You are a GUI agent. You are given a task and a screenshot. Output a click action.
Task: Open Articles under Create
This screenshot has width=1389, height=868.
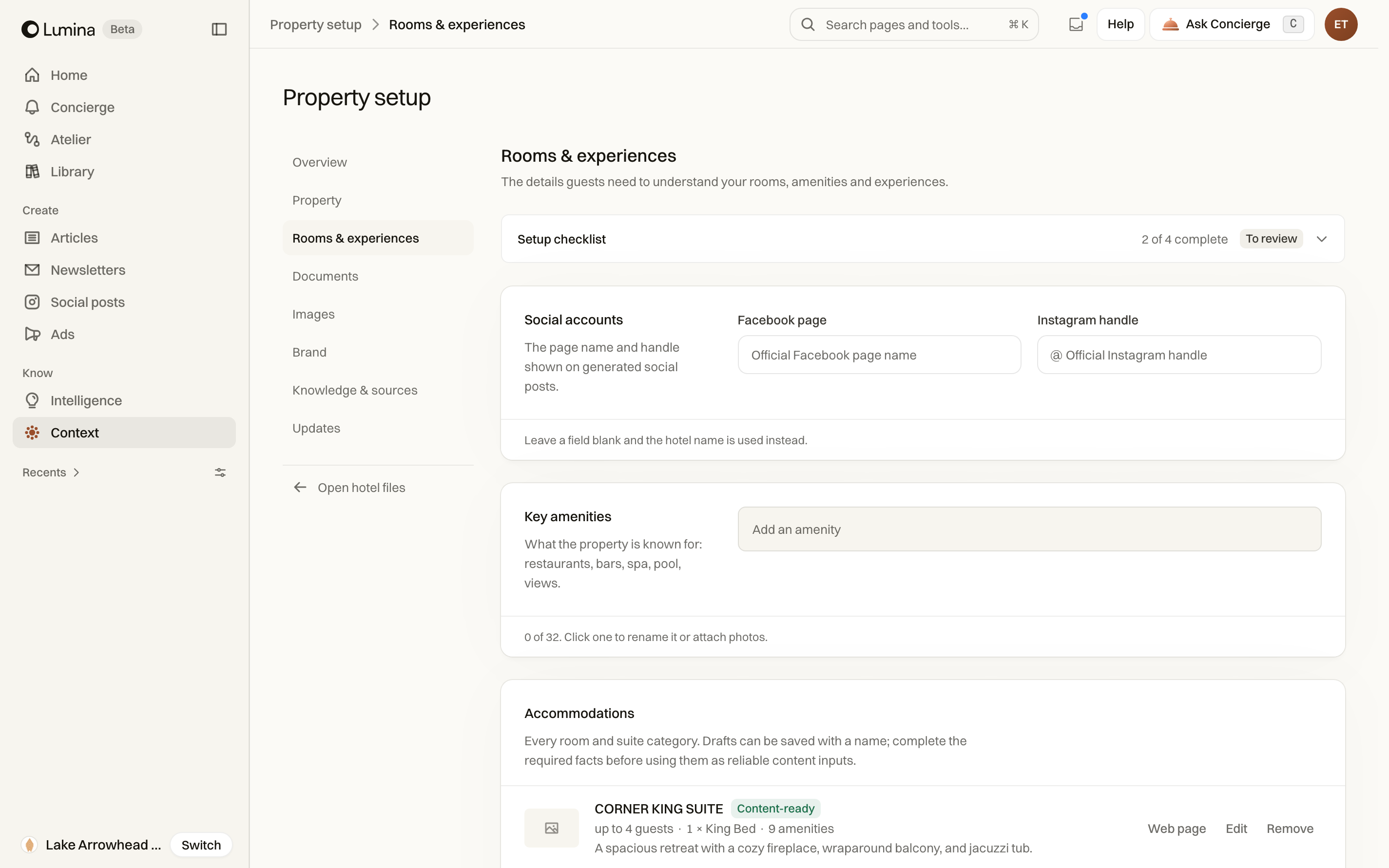(124, 238)
